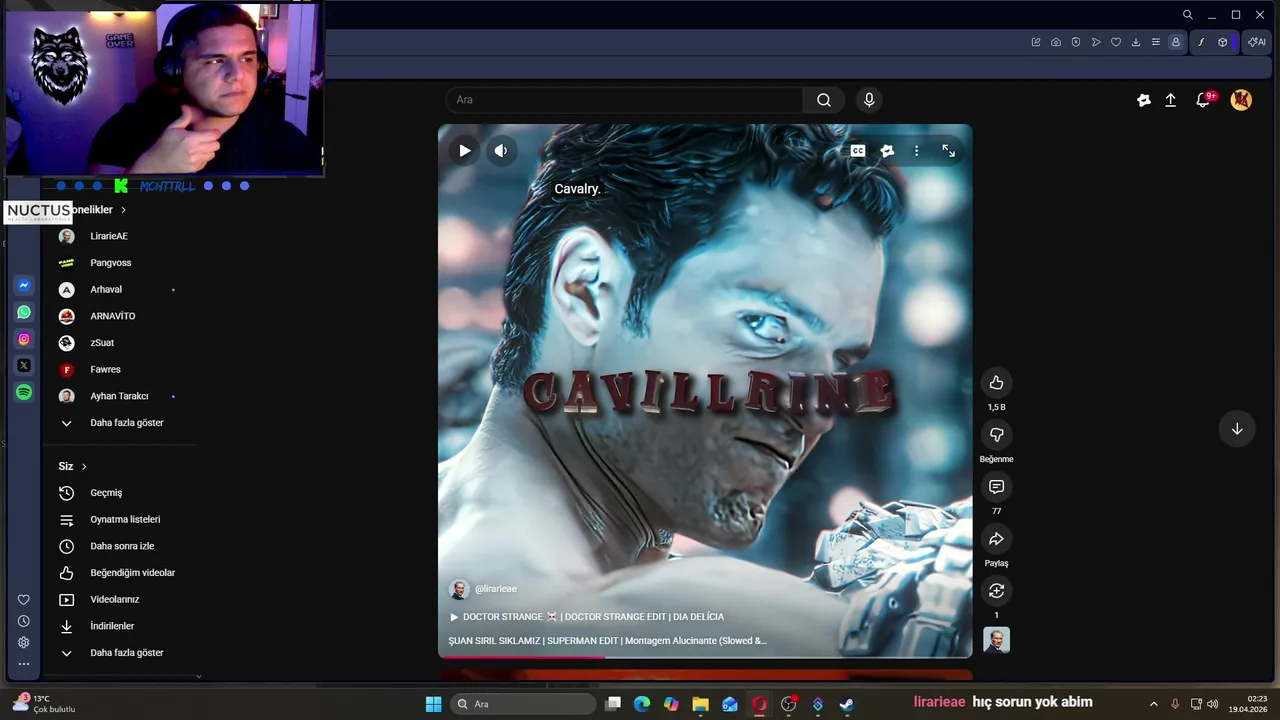Open the Shorts more options menu
Screen dimensions: 1280x720
click(x=916, y=151)
